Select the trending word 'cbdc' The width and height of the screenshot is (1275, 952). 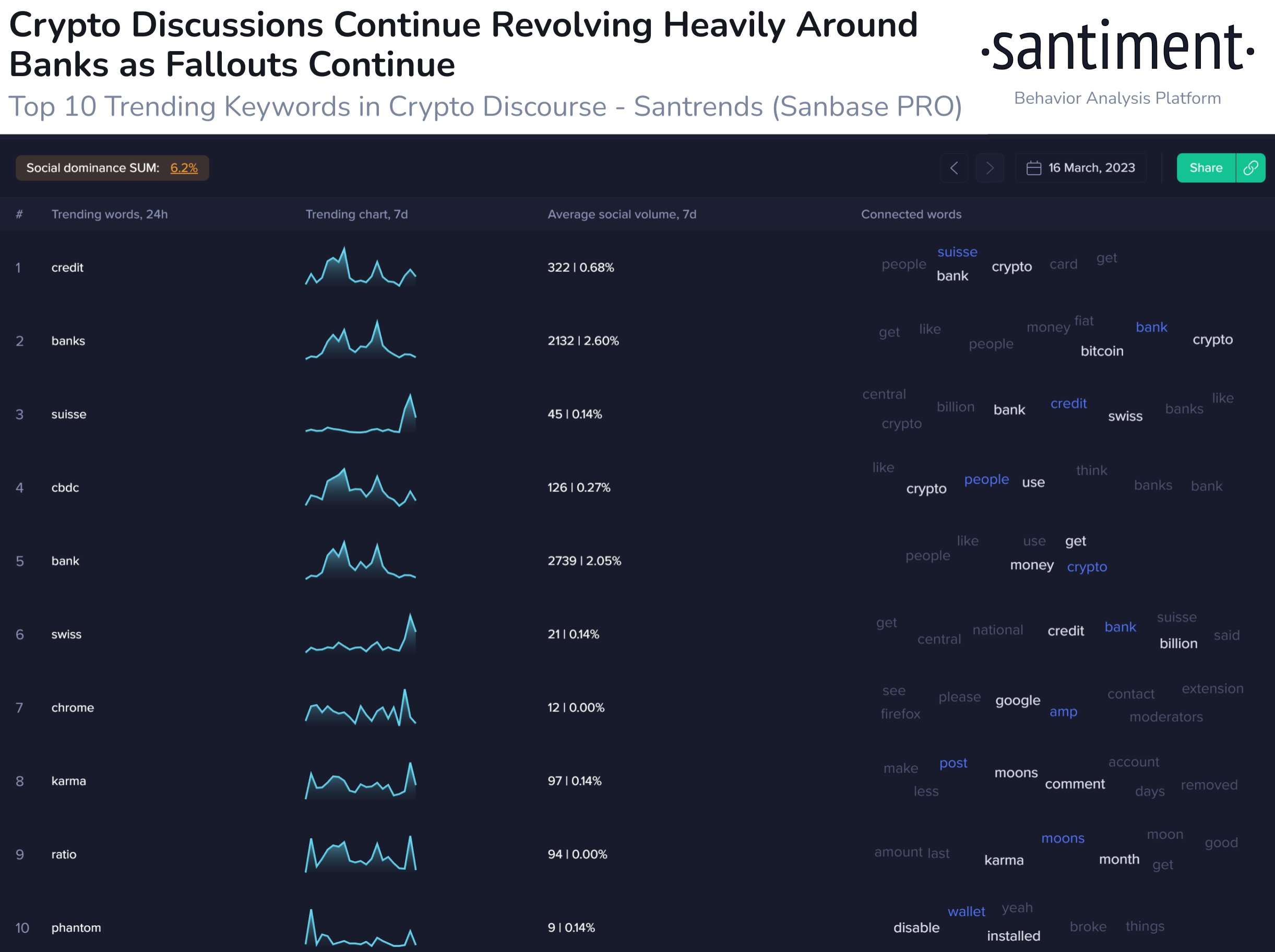click(65, 488)
